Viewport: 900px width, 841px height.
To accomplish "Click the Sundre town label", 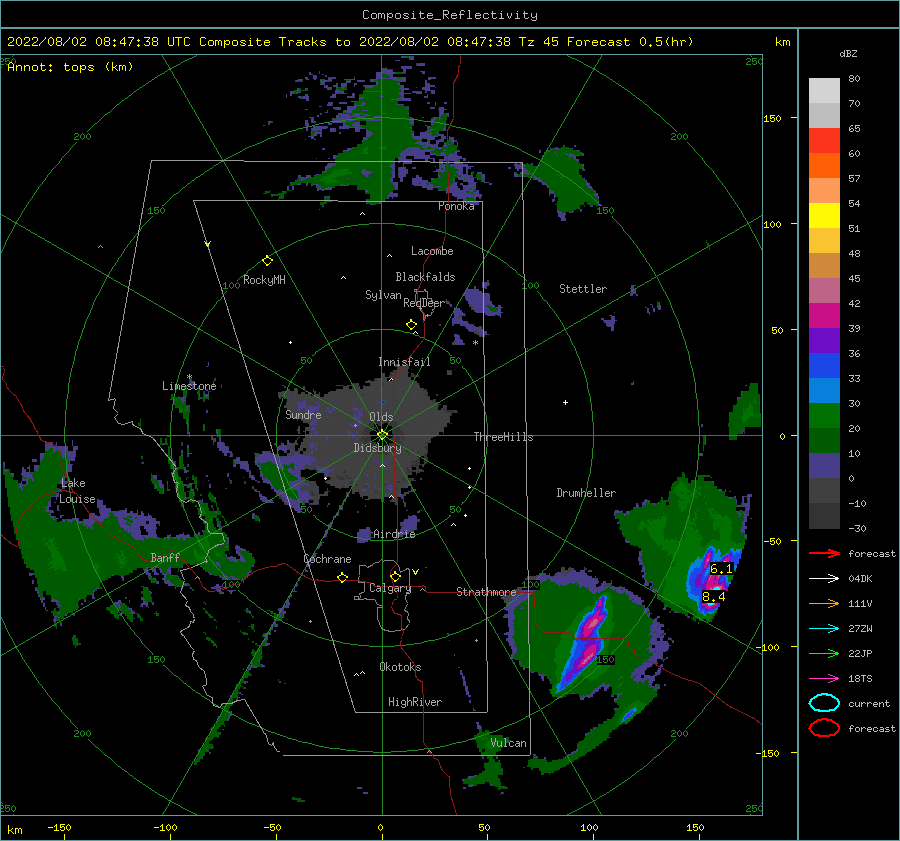I will point(303,414).
